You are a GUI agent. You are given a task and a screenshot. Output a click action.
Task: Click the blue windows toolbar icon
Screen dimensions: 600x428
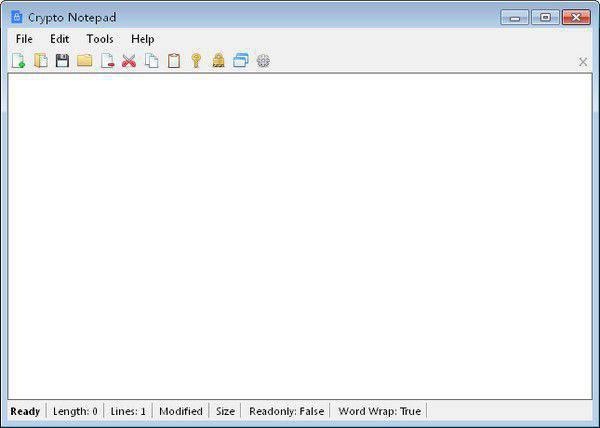click(x=241, y=60)
